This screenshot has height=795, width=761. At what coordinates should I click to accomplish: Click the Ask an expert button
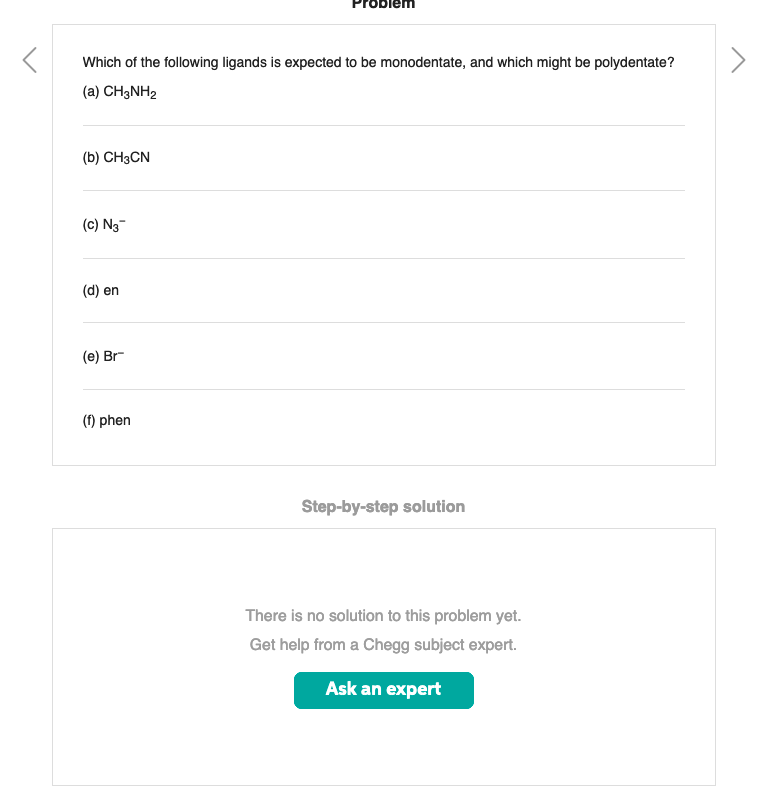click(384, 690)
